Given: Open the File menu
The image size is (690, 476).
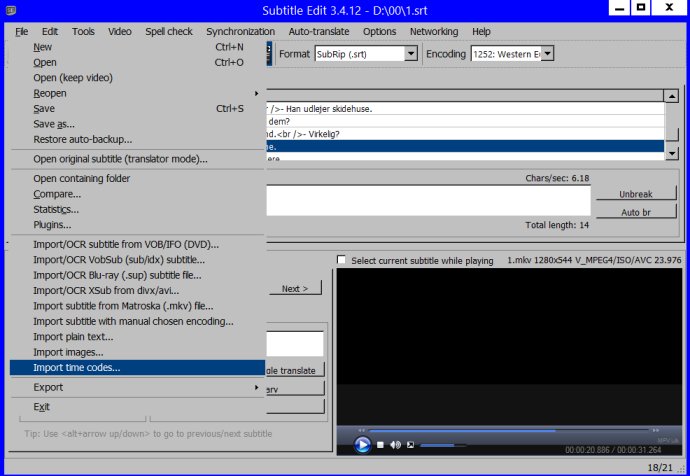Looking at the screenshot, I should point(21,32).
